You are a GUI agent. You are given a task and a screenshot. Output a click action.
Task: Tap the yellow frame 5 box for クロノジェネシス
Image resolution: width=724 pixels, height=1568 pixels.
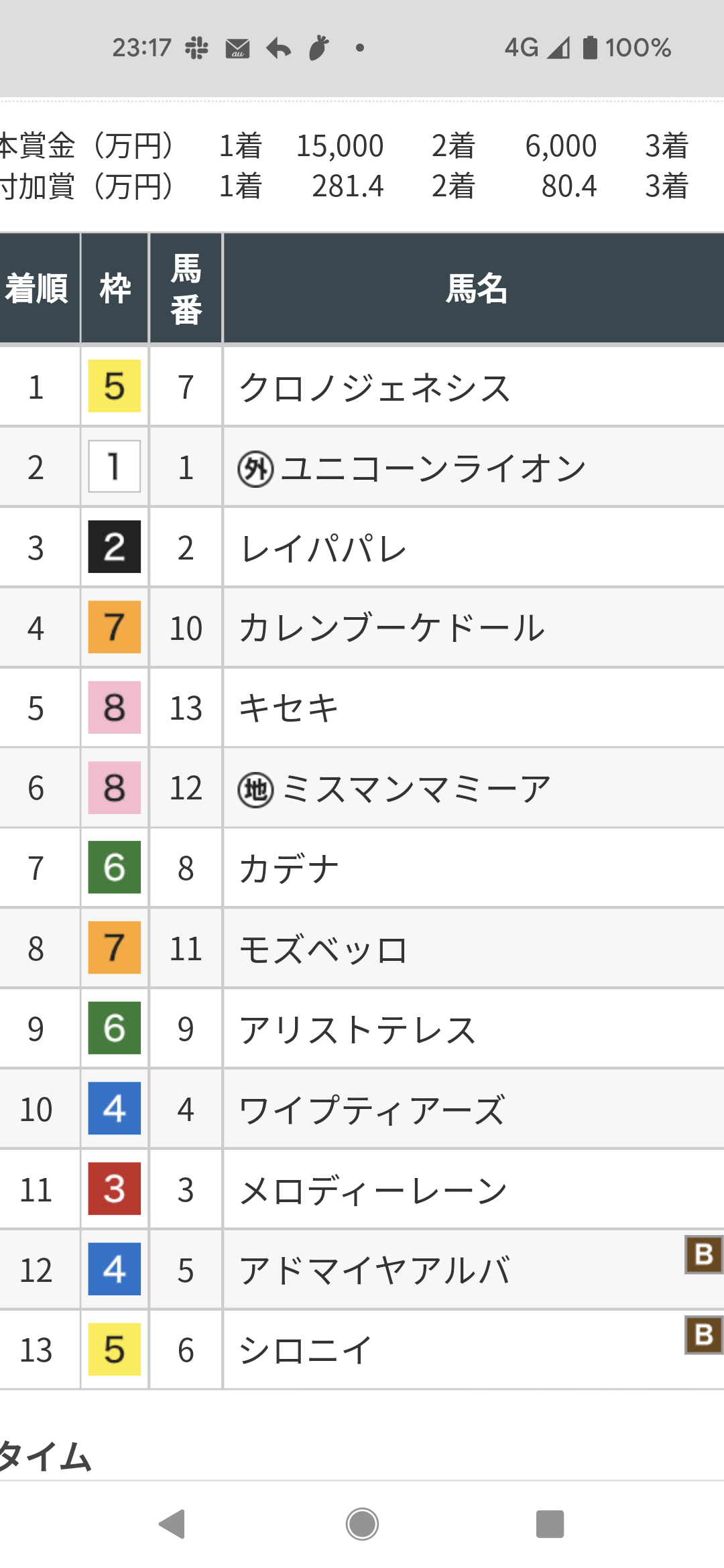pyautogui.click(x=115, y=386)
